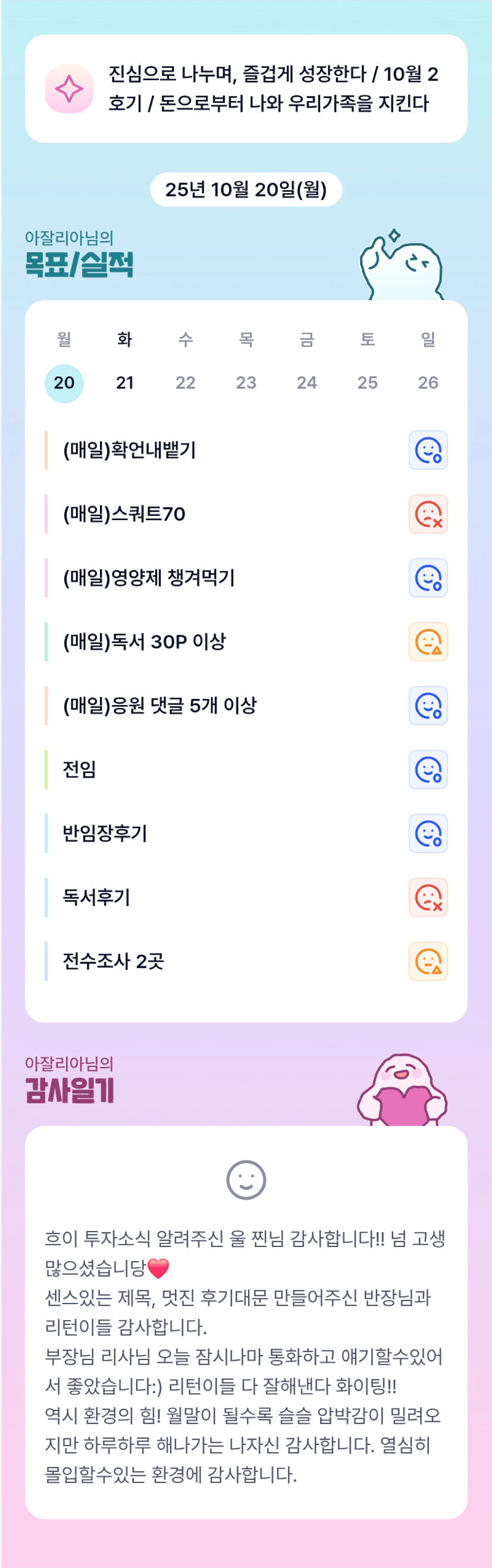The image size is (492, 1568).
Task: Select Sunday the 26th in week calendar
Action: [x=428, y=383]
